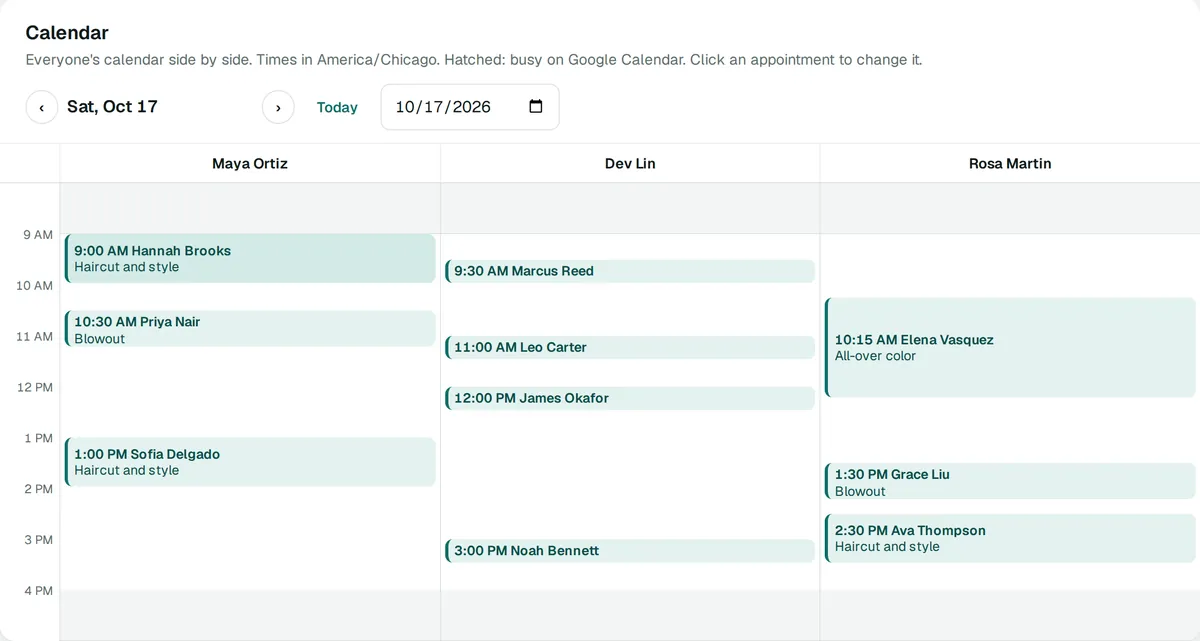Click the 12 PM time label
The width and height of the screenshot is (1200, 641).
tap(34, 387)
